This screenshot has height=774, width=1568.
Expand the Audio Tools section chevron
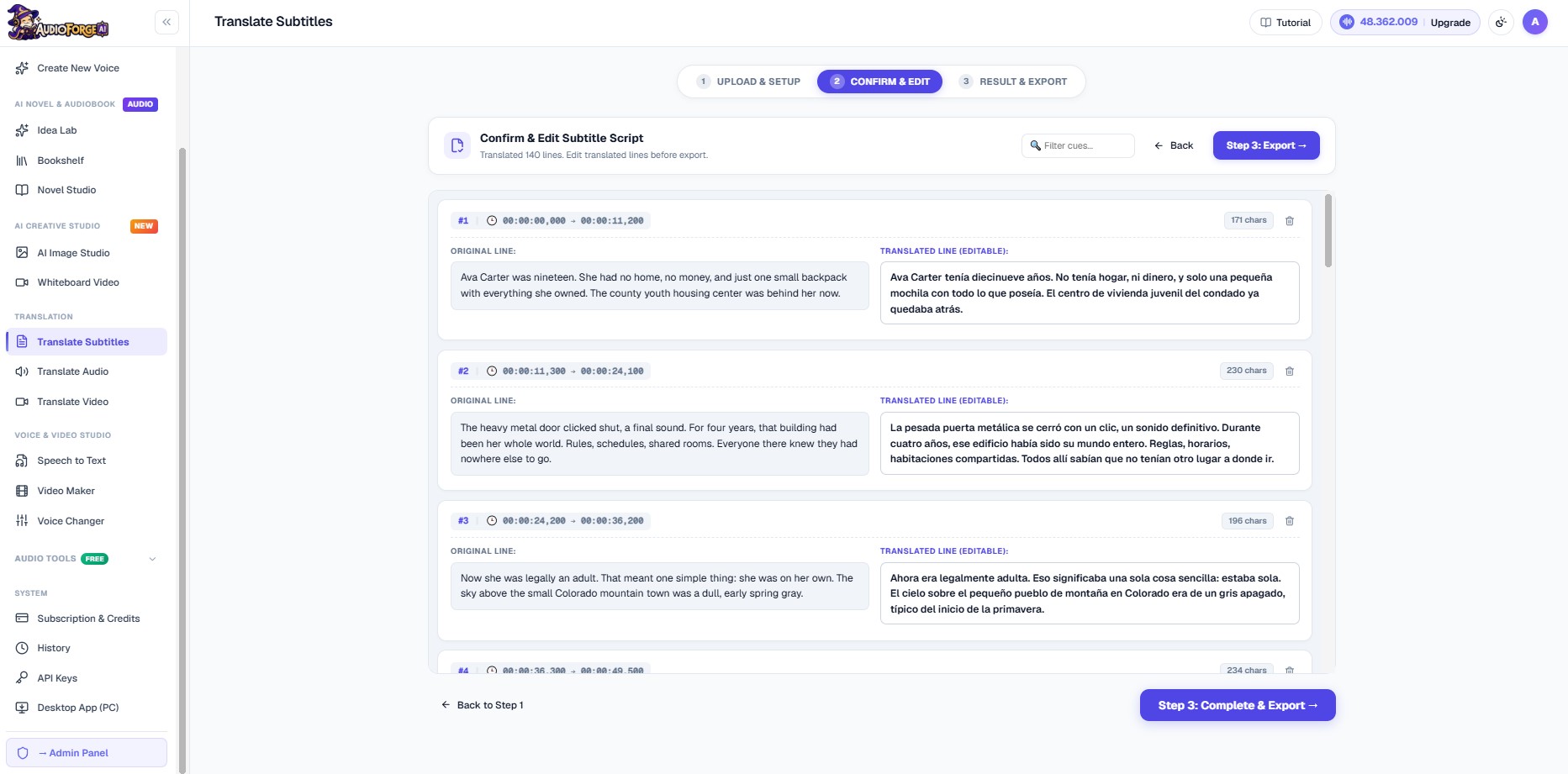pos(152,559)
